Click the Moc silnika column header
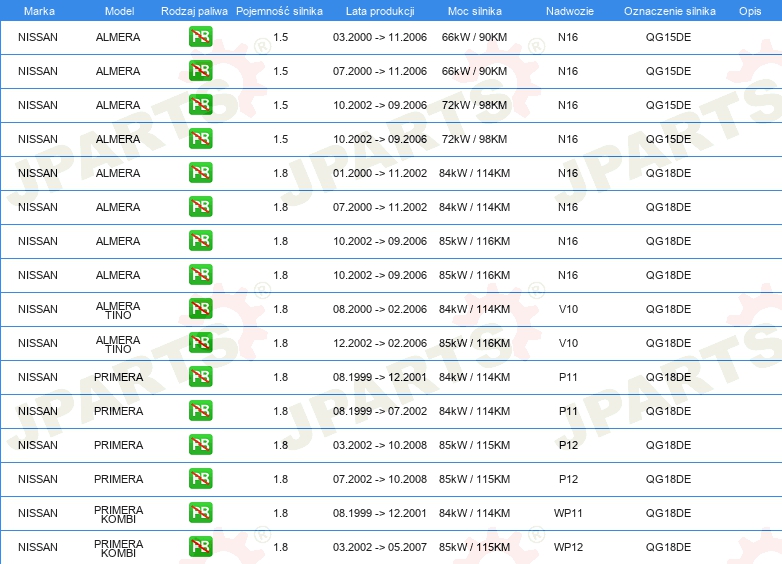This screenshot has height=564, width=782. [475, 11]
